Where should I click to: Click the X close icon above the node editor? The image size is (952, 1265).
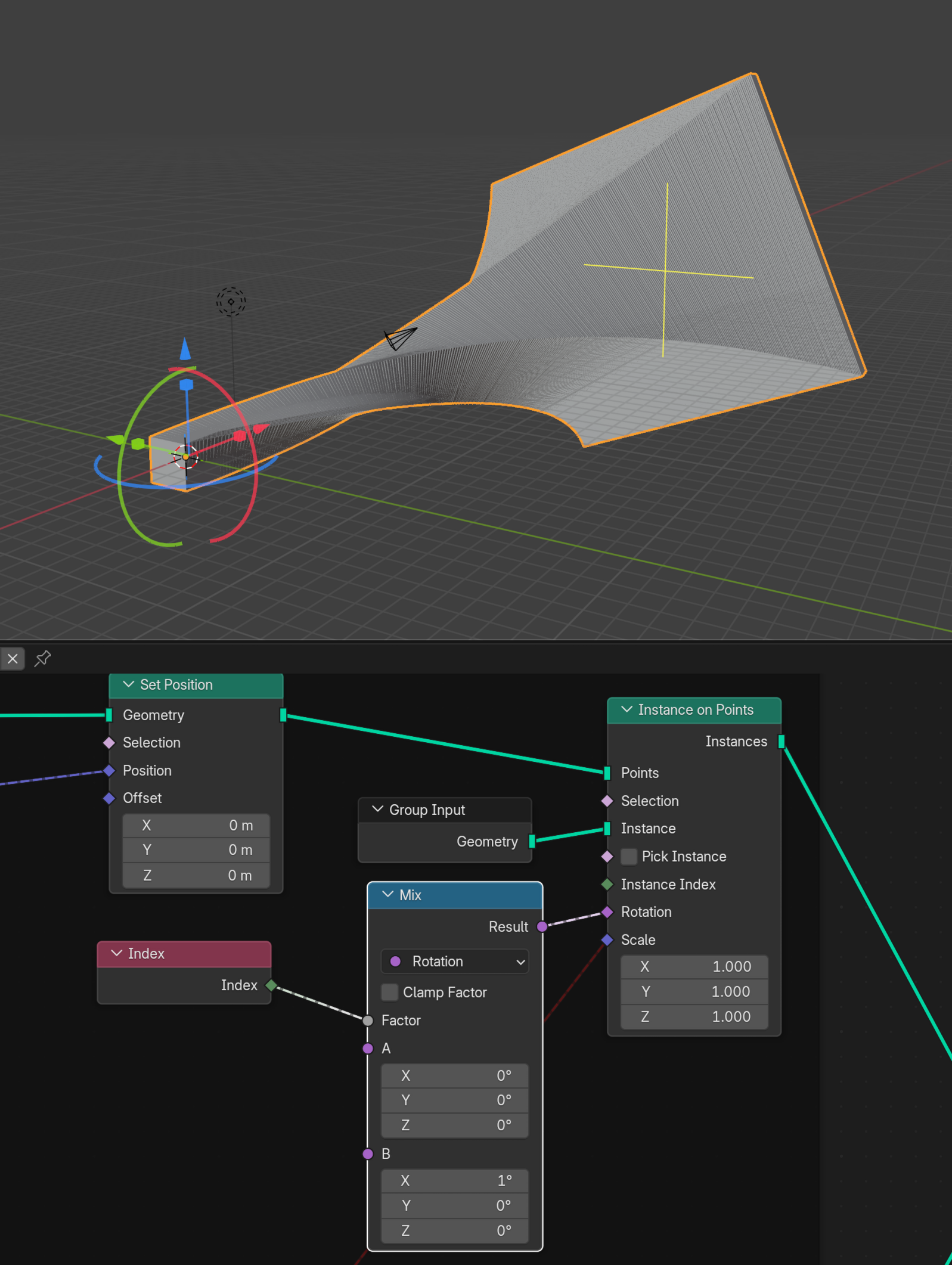13,659
